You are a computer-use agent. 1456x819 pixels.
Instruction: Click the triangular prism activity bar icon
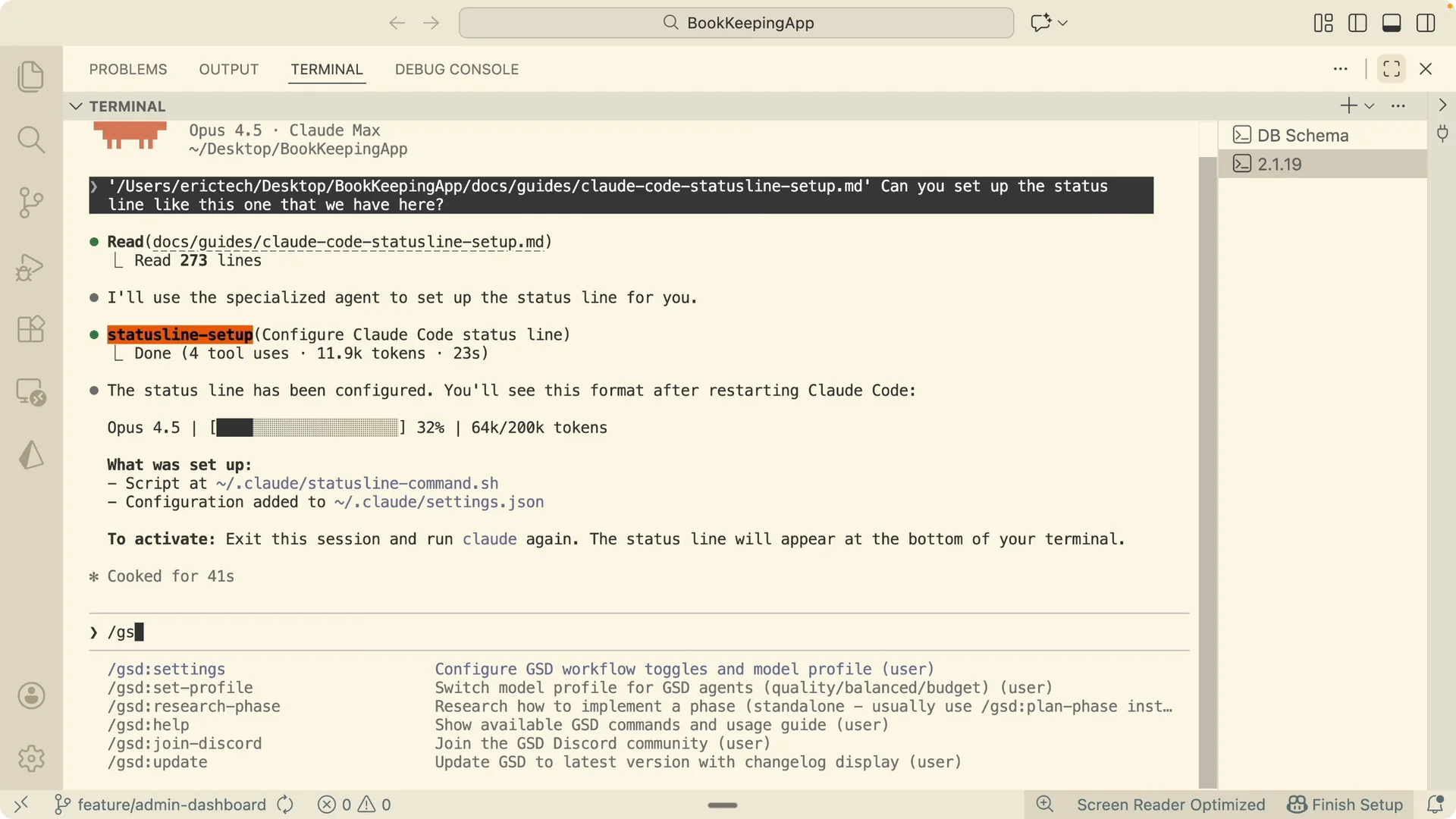point(31,455)
